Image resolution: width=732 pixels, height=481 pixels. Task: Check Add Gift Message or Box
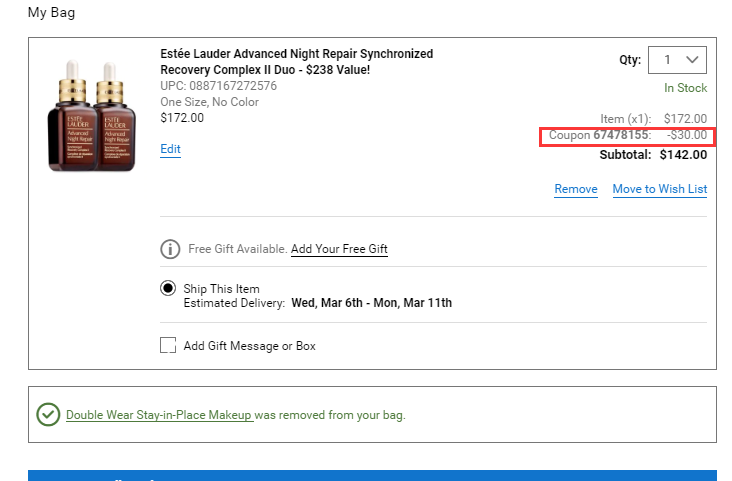[x=168, y=346]
